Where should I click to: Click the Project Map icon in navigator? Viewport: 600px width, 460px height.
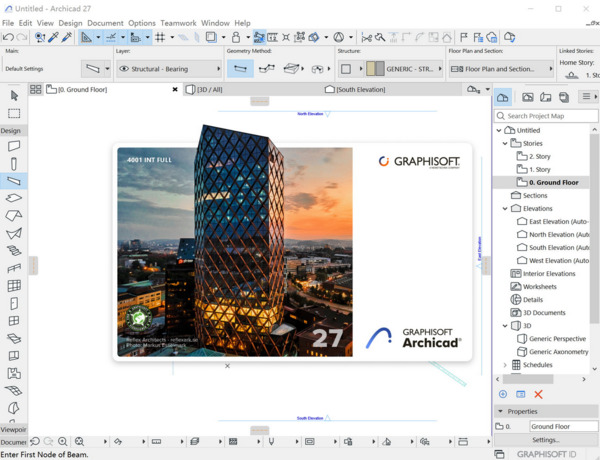[502, 98]
